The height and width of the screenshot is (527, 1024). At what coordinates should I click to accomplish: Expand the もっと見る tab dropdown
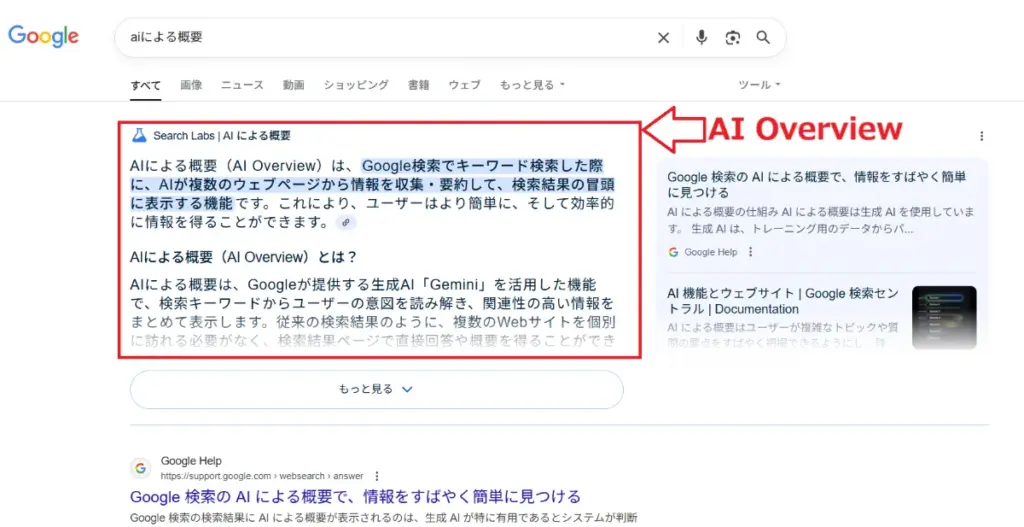(532, 85)
